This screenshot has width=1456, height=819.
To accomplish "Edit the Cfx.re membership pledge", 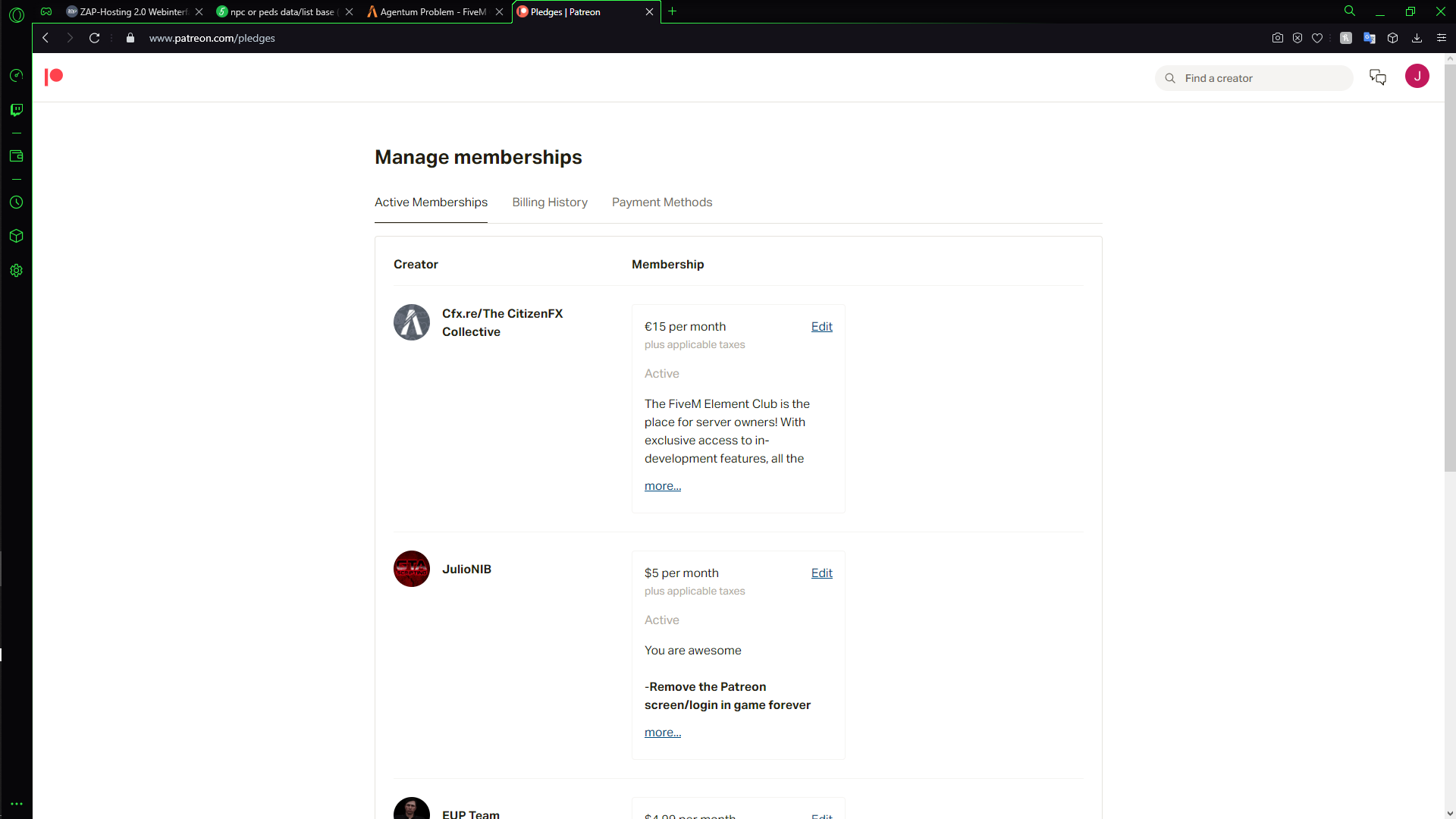I will click(x=821, y=326).
